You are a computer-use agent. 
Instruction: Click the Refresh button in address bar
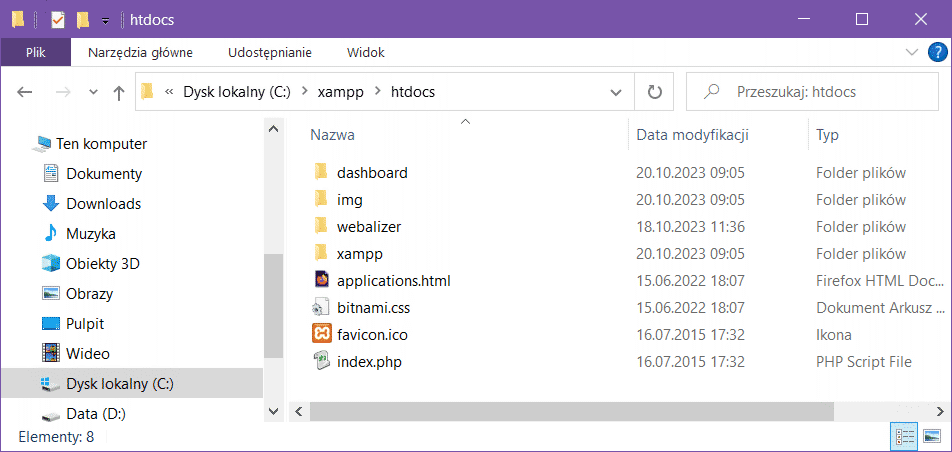[x=655, y=92]
